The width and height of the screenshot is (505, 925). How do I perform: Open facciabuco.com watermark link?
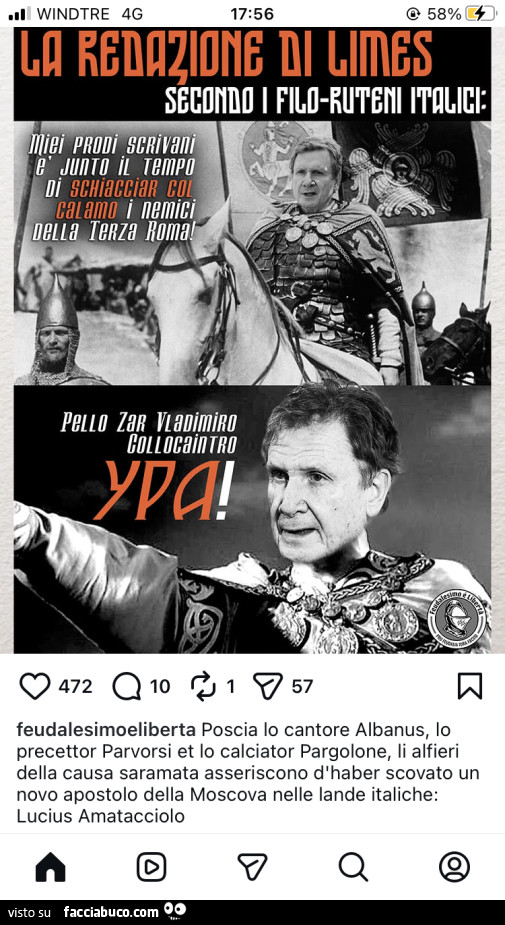pos(111,912)
